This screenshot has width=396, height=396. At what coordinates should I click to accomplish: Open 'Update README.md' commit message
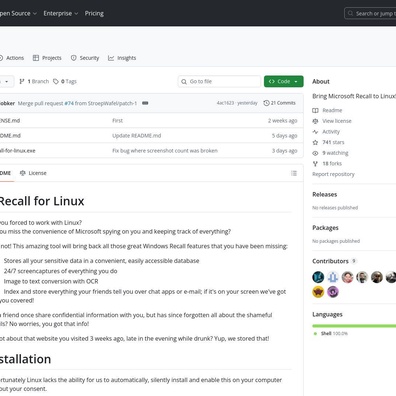click(137, 136)
